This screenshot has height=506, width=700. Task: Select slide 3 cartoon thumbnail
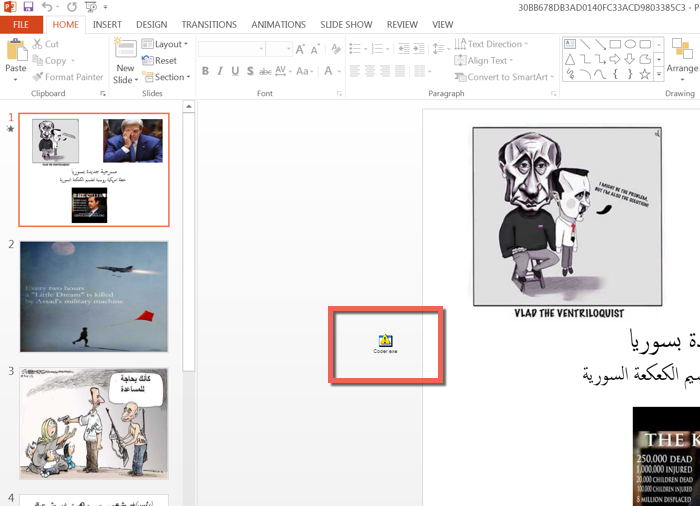tap(94, 423)
